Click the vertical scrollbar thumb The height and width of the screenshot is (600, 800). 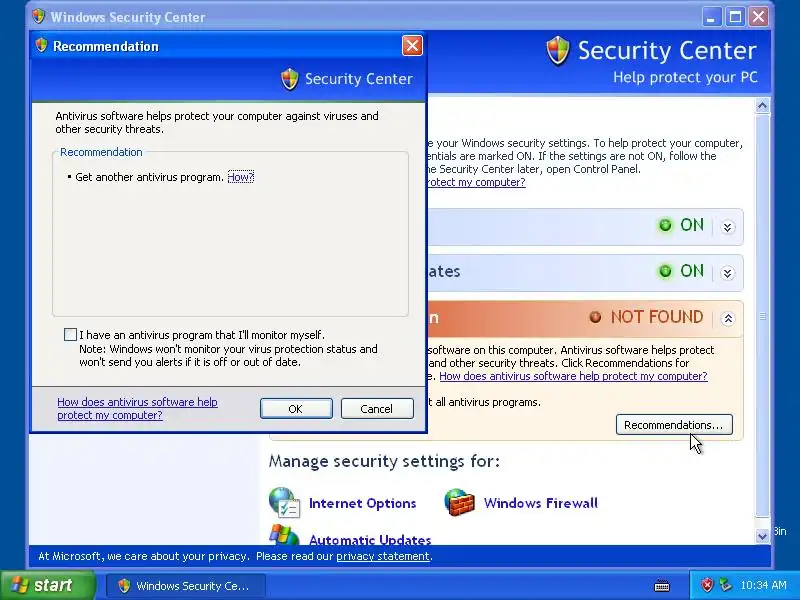coord(762,316)
